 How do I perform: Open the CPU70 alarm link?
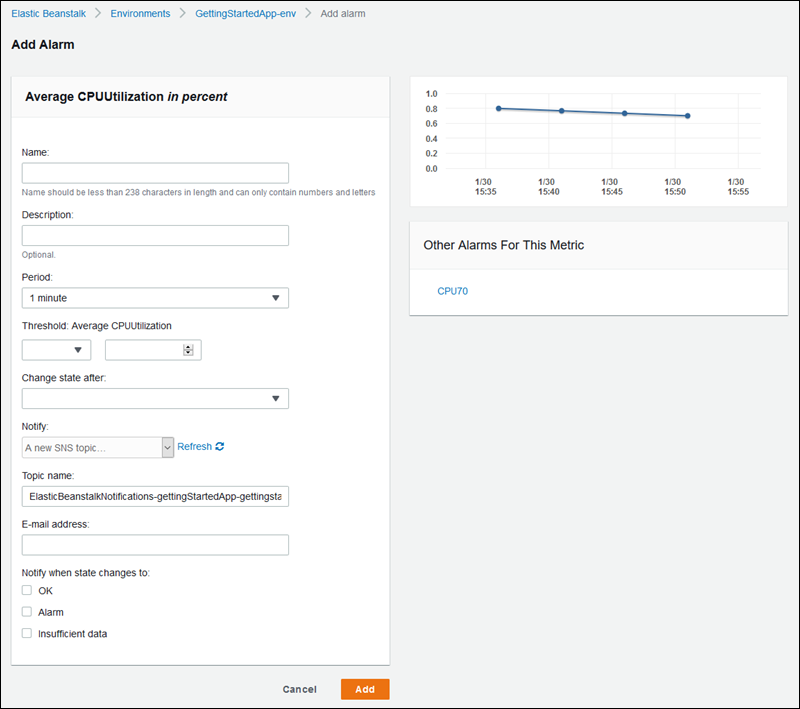(452, 292)
